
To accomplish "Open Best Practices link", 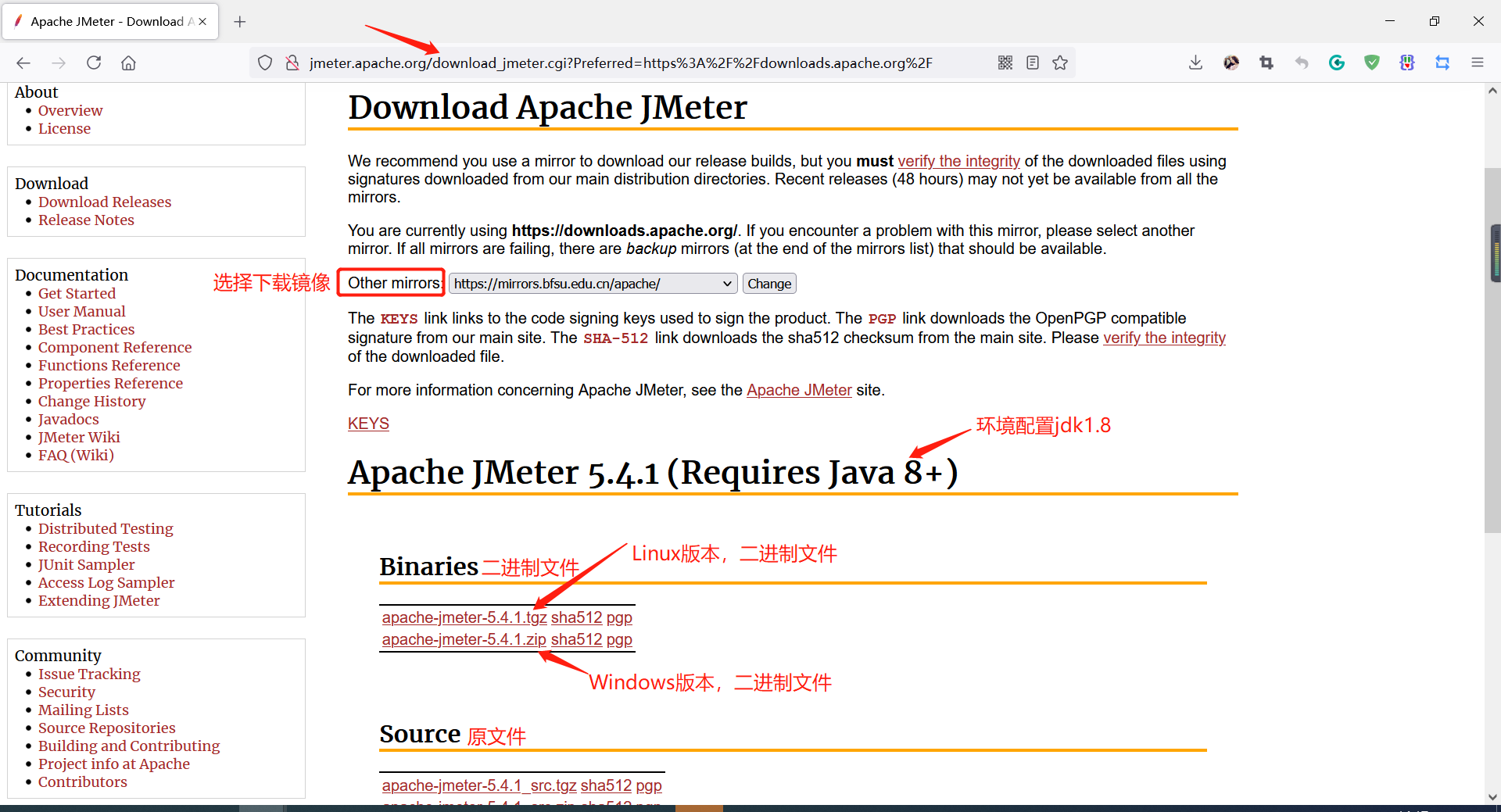I will [86, 329].
